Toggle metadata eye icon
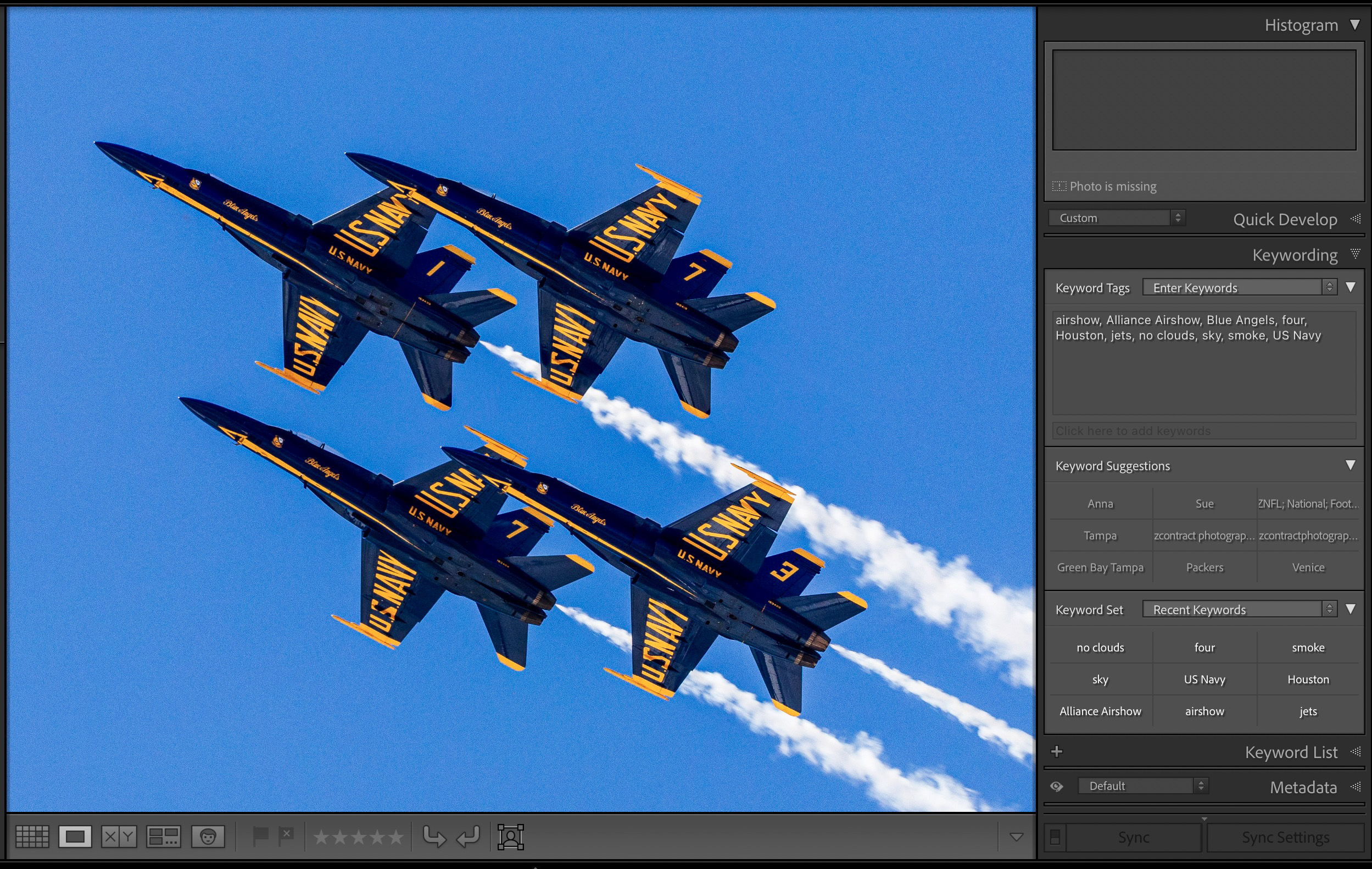 coord(1056,787)
